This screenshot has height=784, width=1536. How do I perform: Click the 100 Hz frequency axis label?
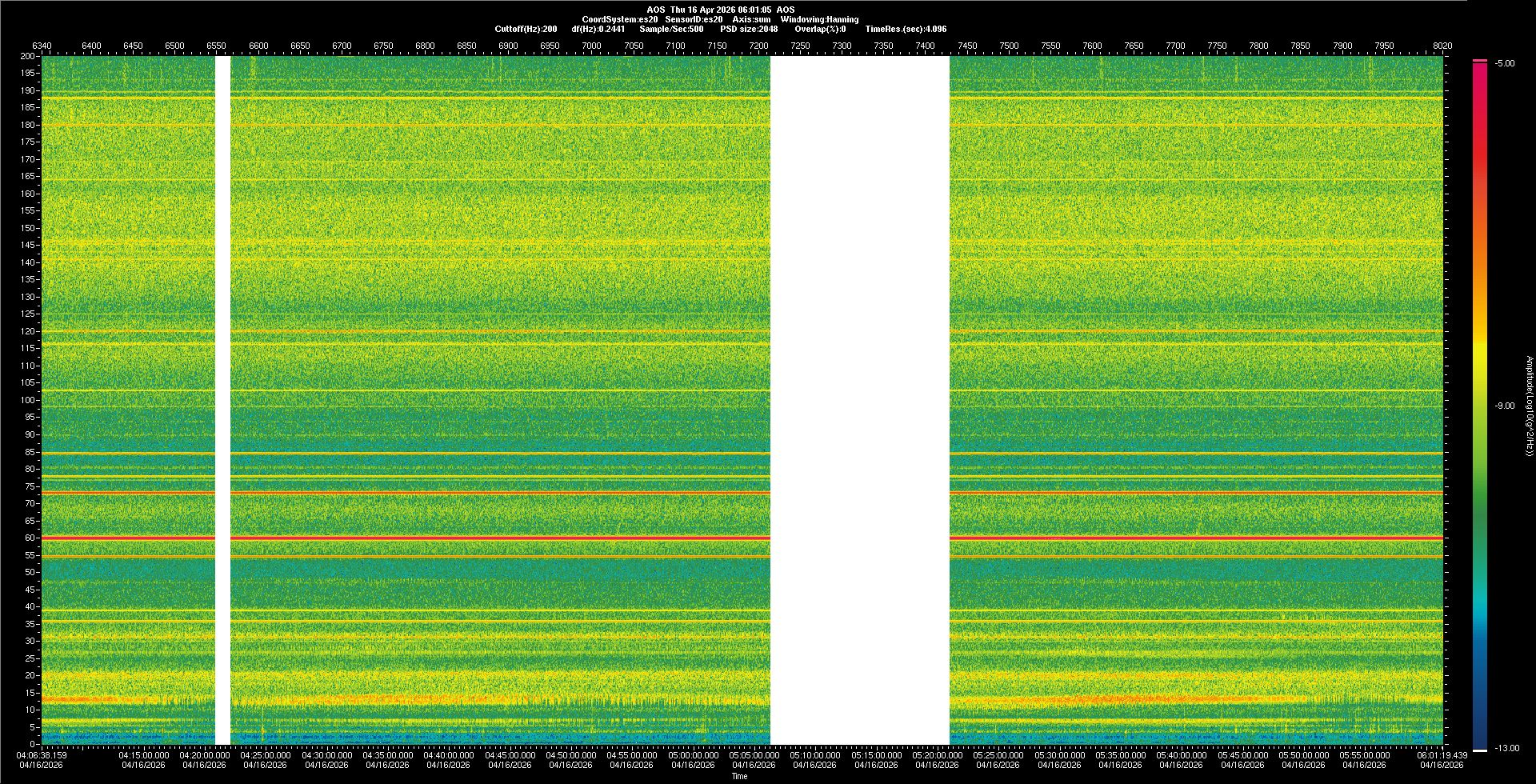pos(27,400)
